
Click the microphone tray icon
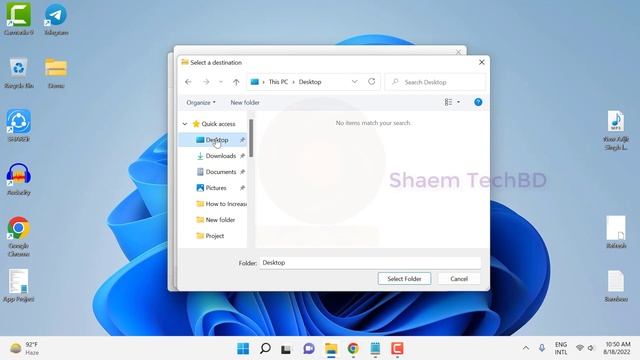[x=542, y=348]
